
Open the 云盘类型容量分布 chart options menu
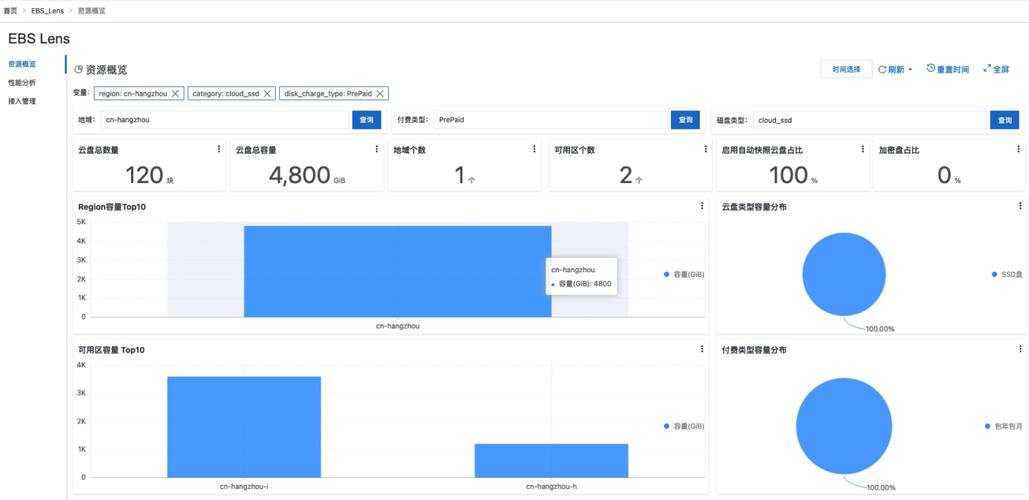1020,206
